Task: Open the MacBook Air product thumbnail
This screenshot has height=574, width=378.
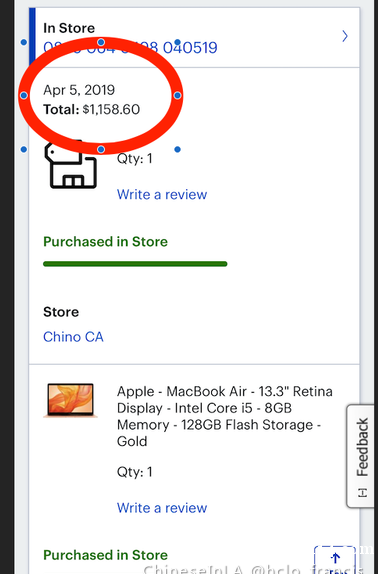Action: pos(71,400)
